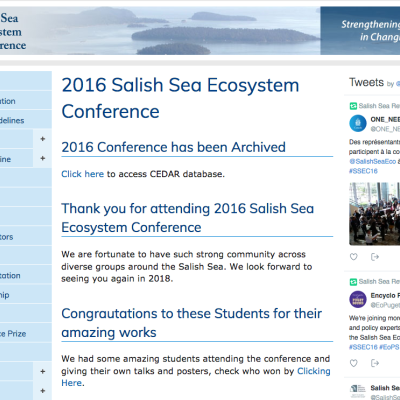The image size is (400, 400).
Task: Click the '@EoPuget' handle text
Action: (x=385, y=305)
